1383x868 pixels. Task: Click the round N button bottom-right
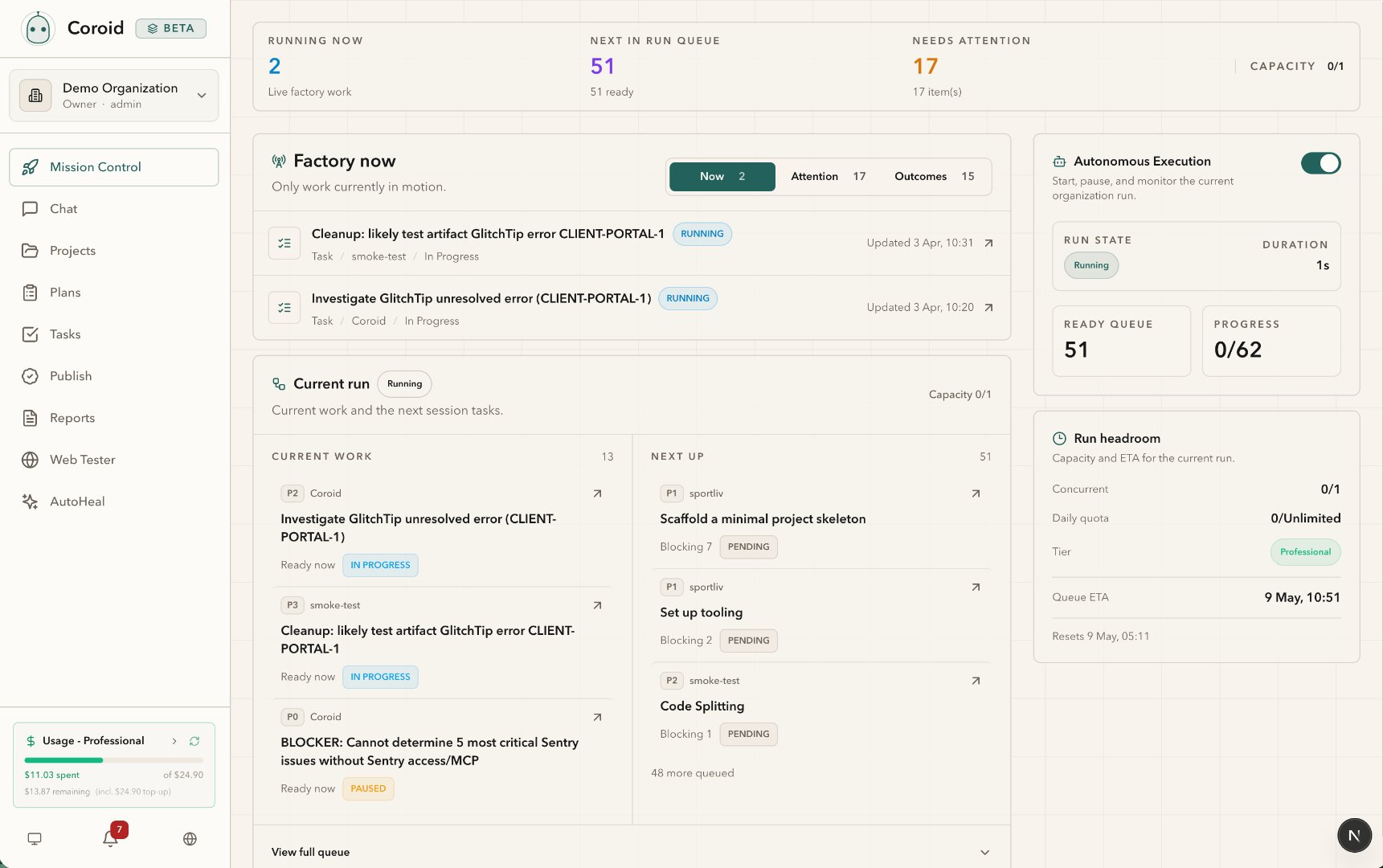coord(1354,835)
